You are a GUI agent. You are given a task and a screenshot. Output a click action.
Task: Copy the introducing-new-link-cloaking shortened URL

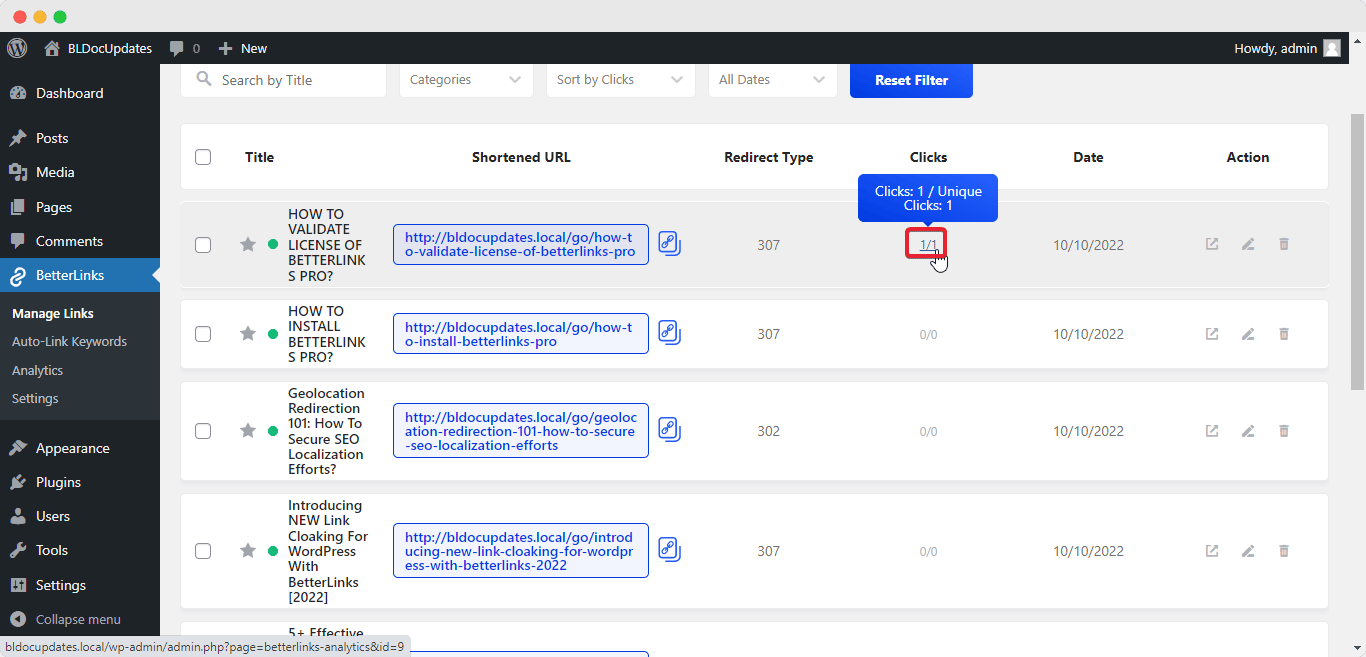point(669,550)
